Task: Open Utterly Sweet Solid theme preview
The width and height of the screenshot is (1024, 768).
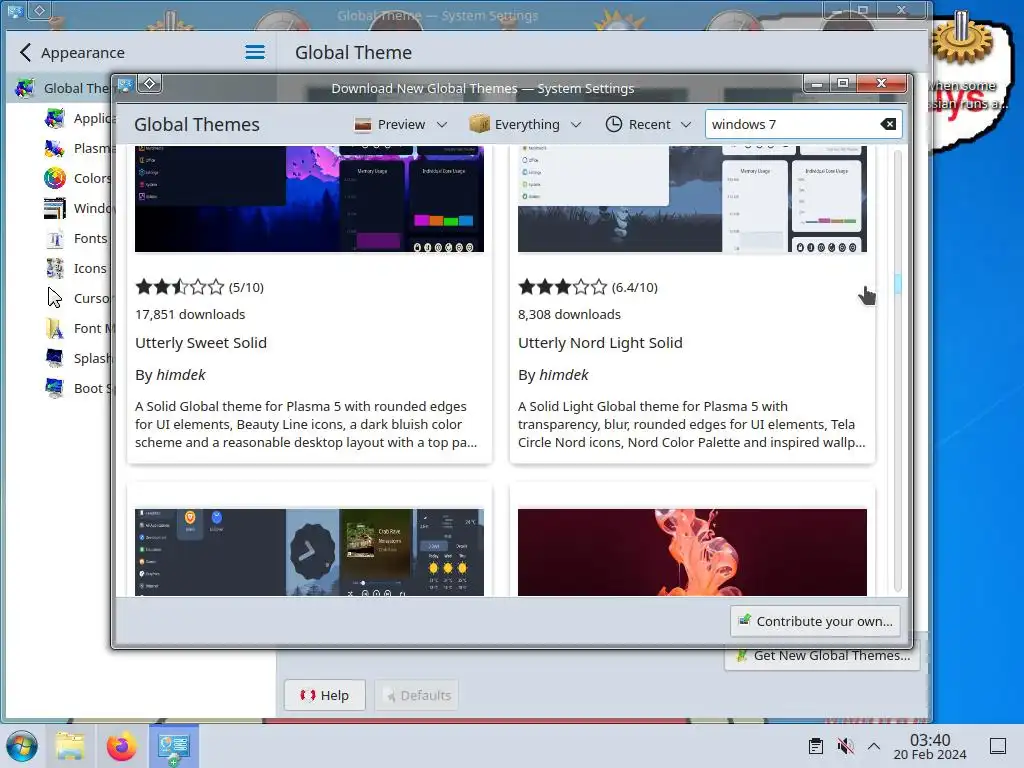Action: tap(310, 199)
